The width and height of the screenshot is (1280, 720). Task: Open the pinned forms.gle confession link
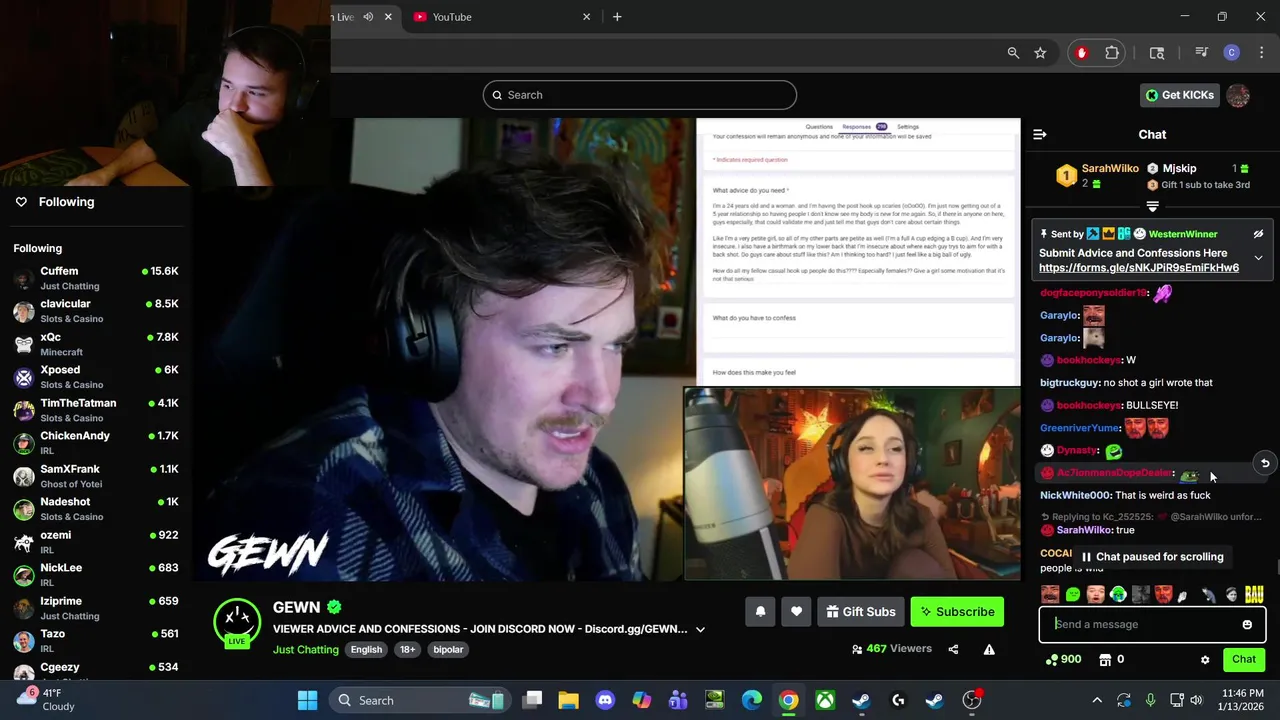1139,268
